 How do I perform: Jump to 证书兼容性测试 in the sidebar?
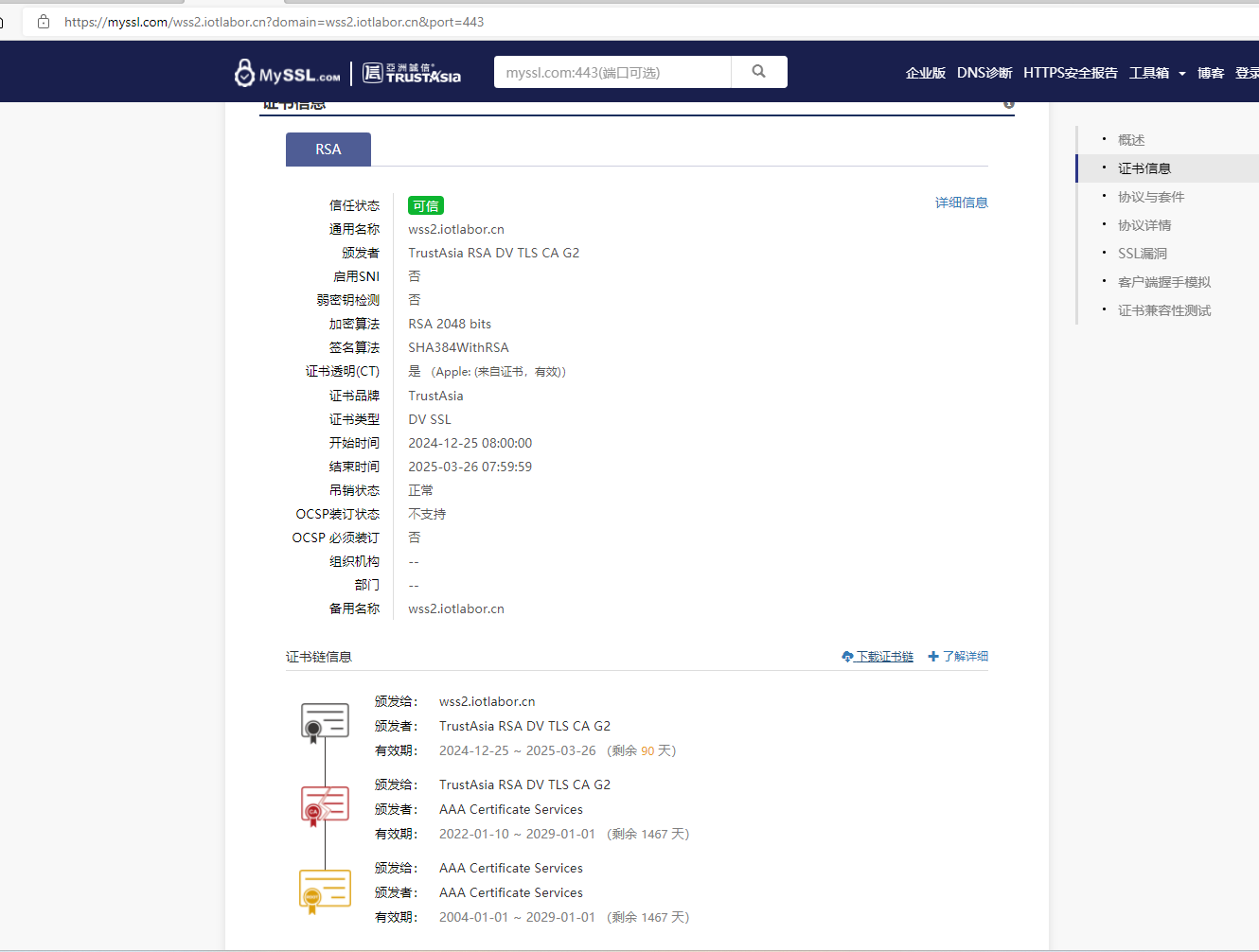1164,310
